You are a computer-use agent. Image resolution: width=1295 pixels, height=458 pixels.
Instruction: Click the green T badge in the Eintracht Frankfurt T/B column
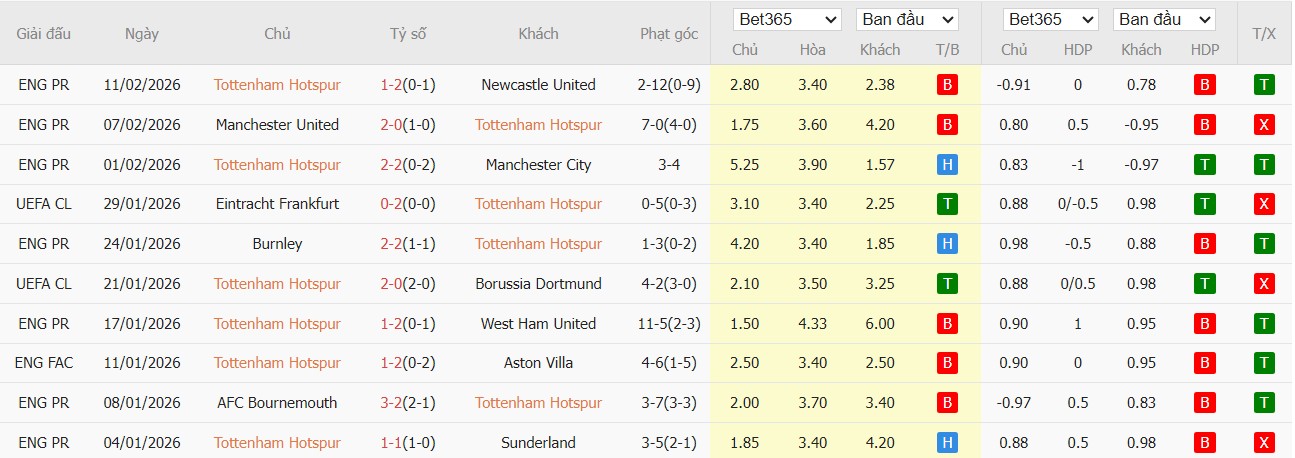click(x=947, y=204)
